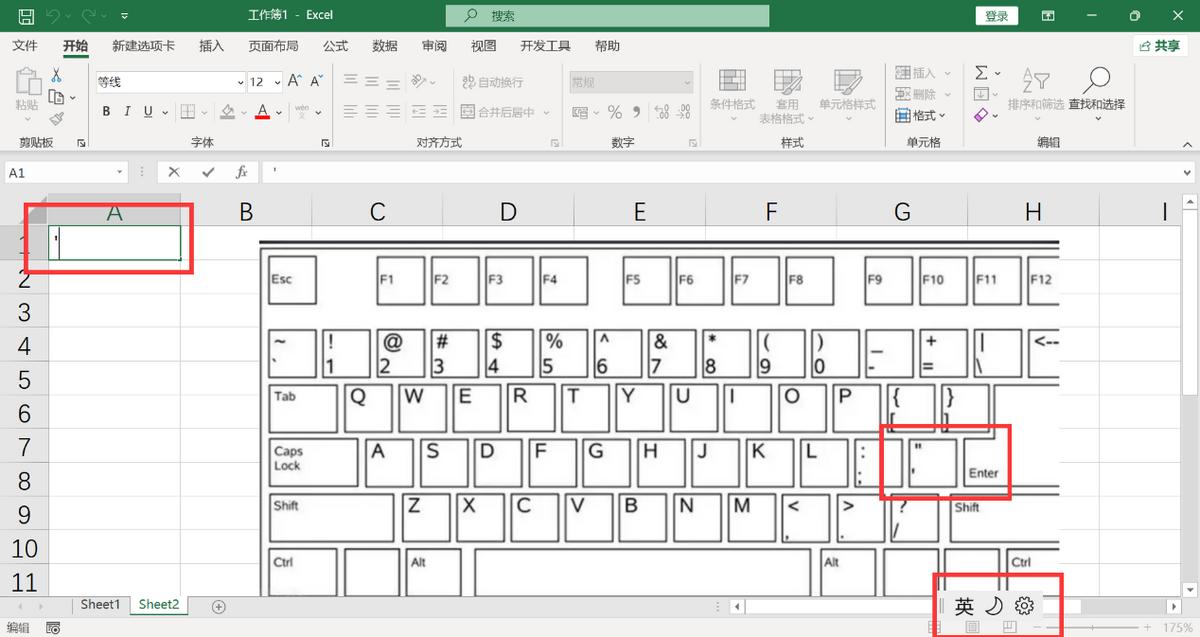Confirm the cell entry with the checkmark icon
This screenshot has height=637, width=1200.
208,172
